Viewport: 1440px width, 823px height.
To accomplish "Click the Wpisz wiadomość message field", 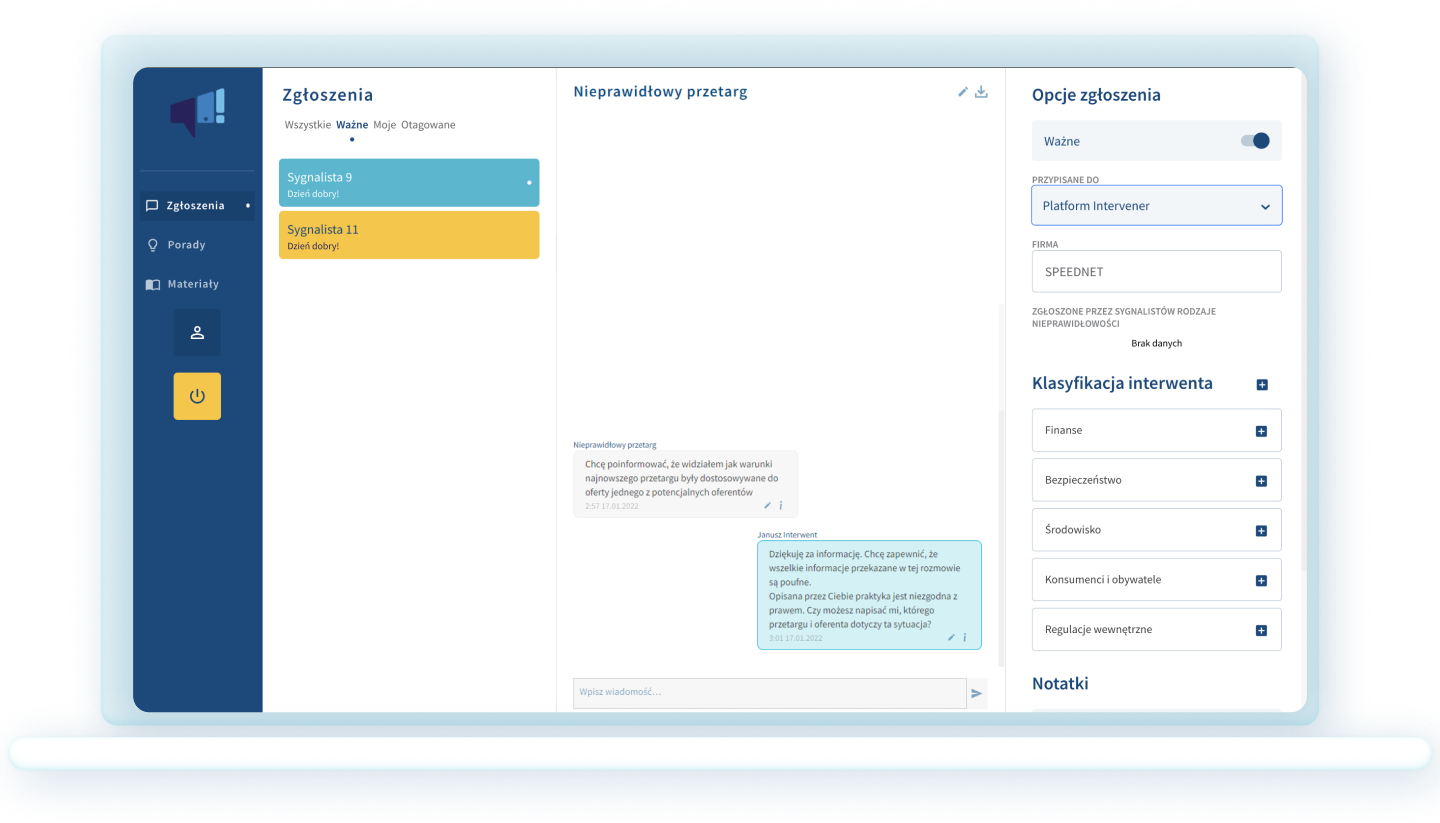I will click(x=770, y=693).
